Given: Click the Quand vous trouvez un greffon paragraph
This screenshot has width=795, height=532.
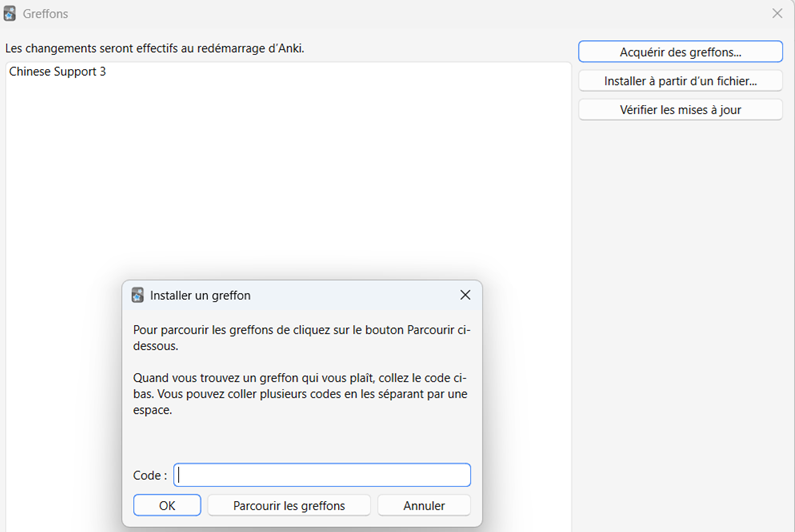Looking at the screenshot, I should tap(300, 394).
